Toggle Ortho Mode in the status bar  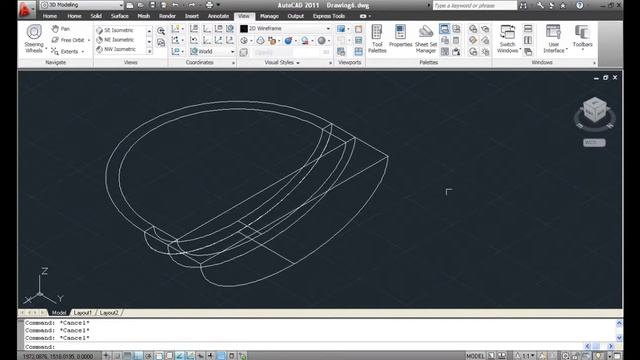tap(138, 356)
